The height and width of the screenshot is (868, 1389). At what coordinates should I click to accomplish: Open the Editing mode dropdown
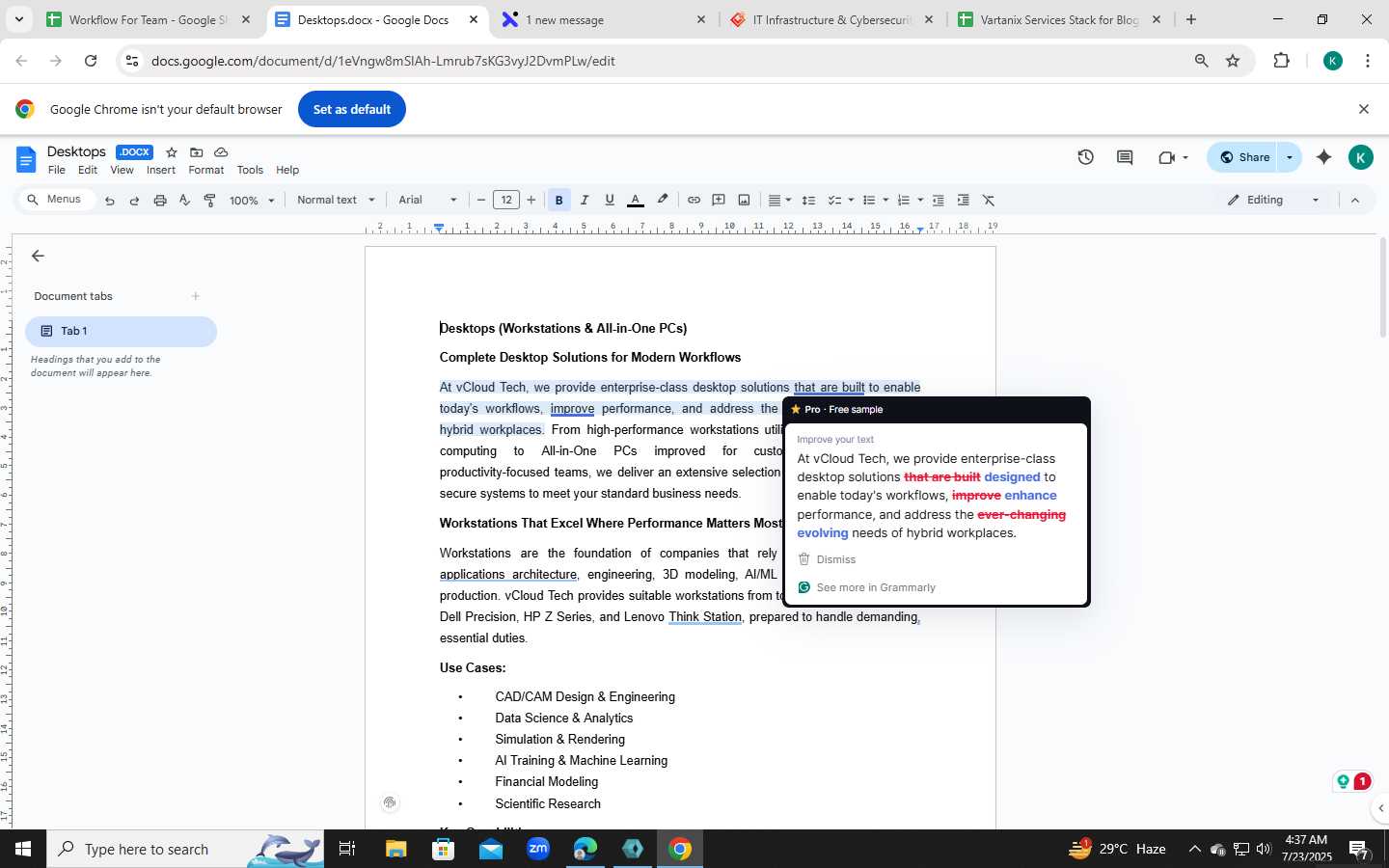coord(1273,201)
